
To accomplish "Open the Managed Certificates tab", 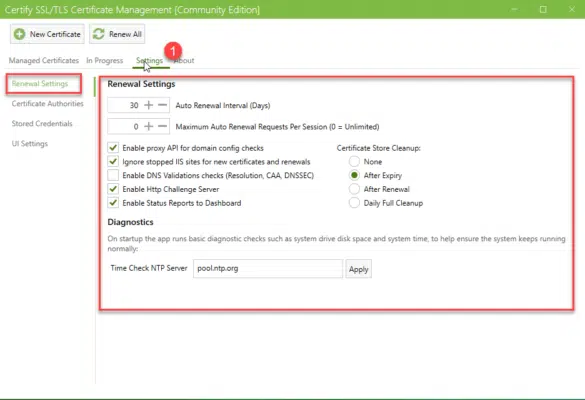I will tap(44, 60).
